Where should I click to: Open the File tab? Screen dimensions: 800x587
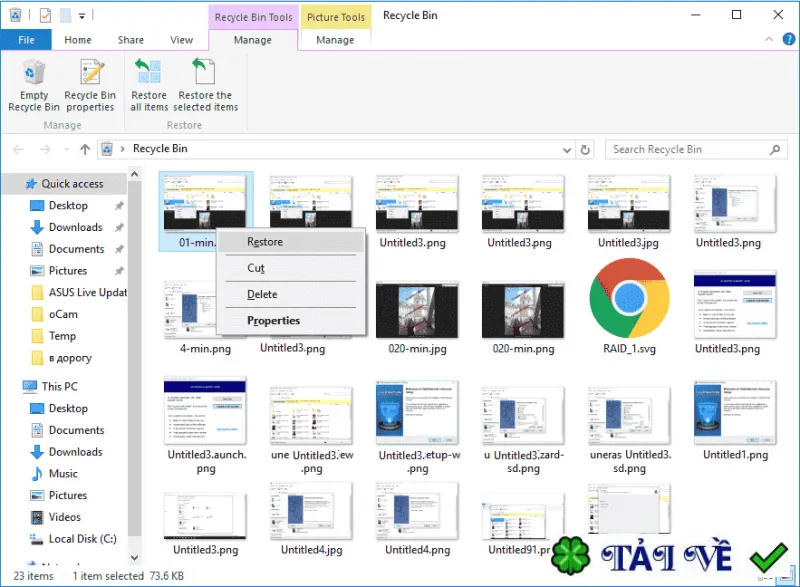(x=26, y=40)
